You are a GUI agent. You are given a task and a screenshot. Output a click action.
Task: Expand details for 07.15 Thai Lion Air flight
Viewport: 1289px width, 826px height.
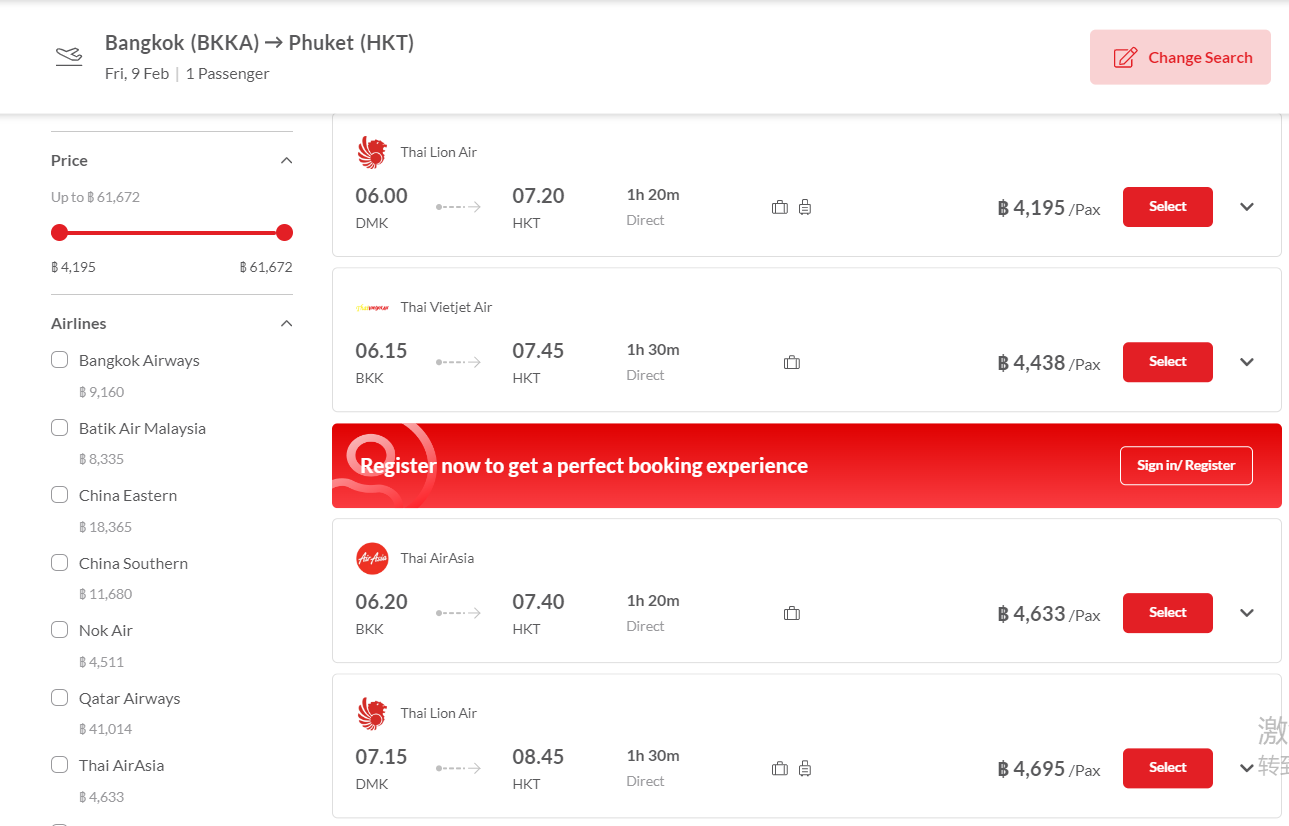coord(1247,768)
